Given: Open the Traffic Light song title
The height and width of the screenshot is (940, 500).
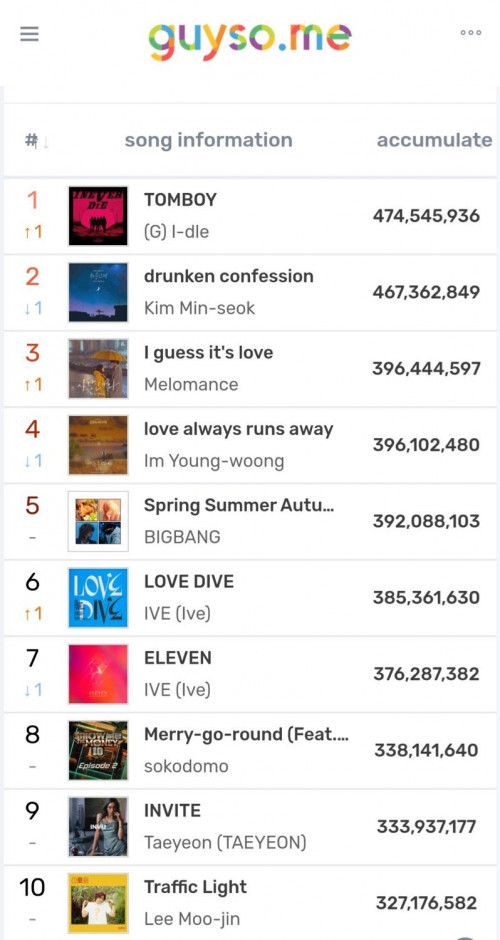Looking at the screenshot, I should pos(195,887).
